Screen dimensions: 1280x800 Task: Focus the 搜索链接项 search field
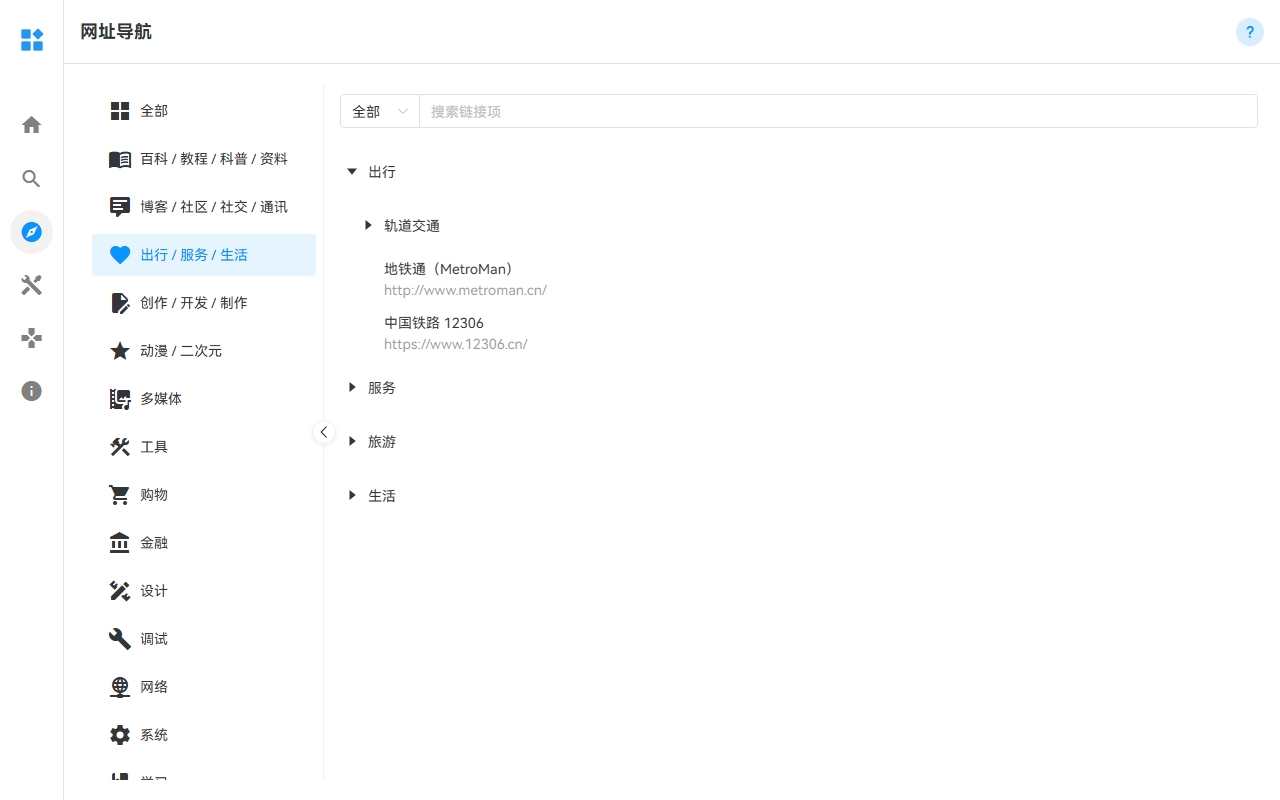[837, 112]
